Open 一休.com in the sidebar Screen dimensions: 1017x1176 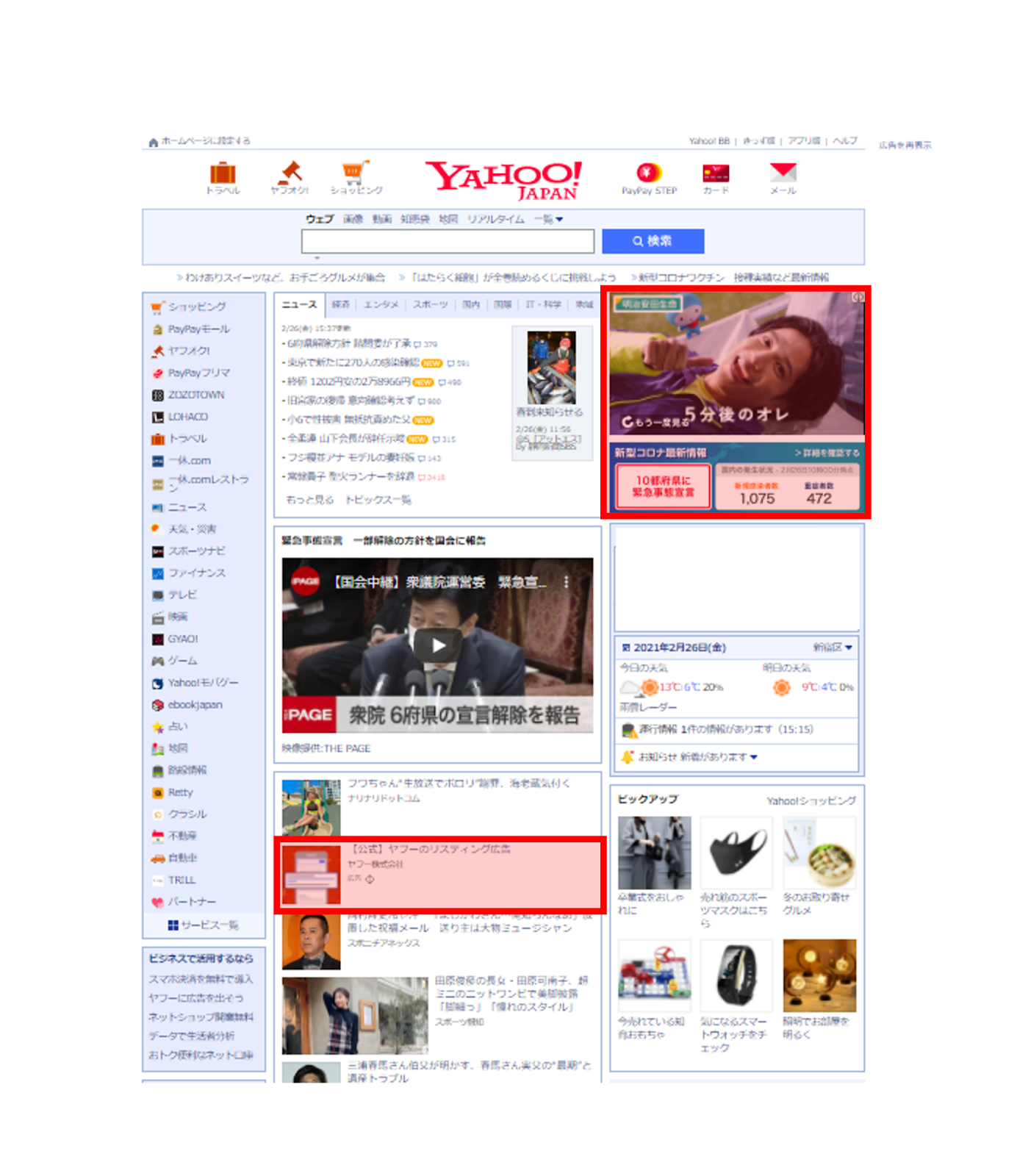189,461
